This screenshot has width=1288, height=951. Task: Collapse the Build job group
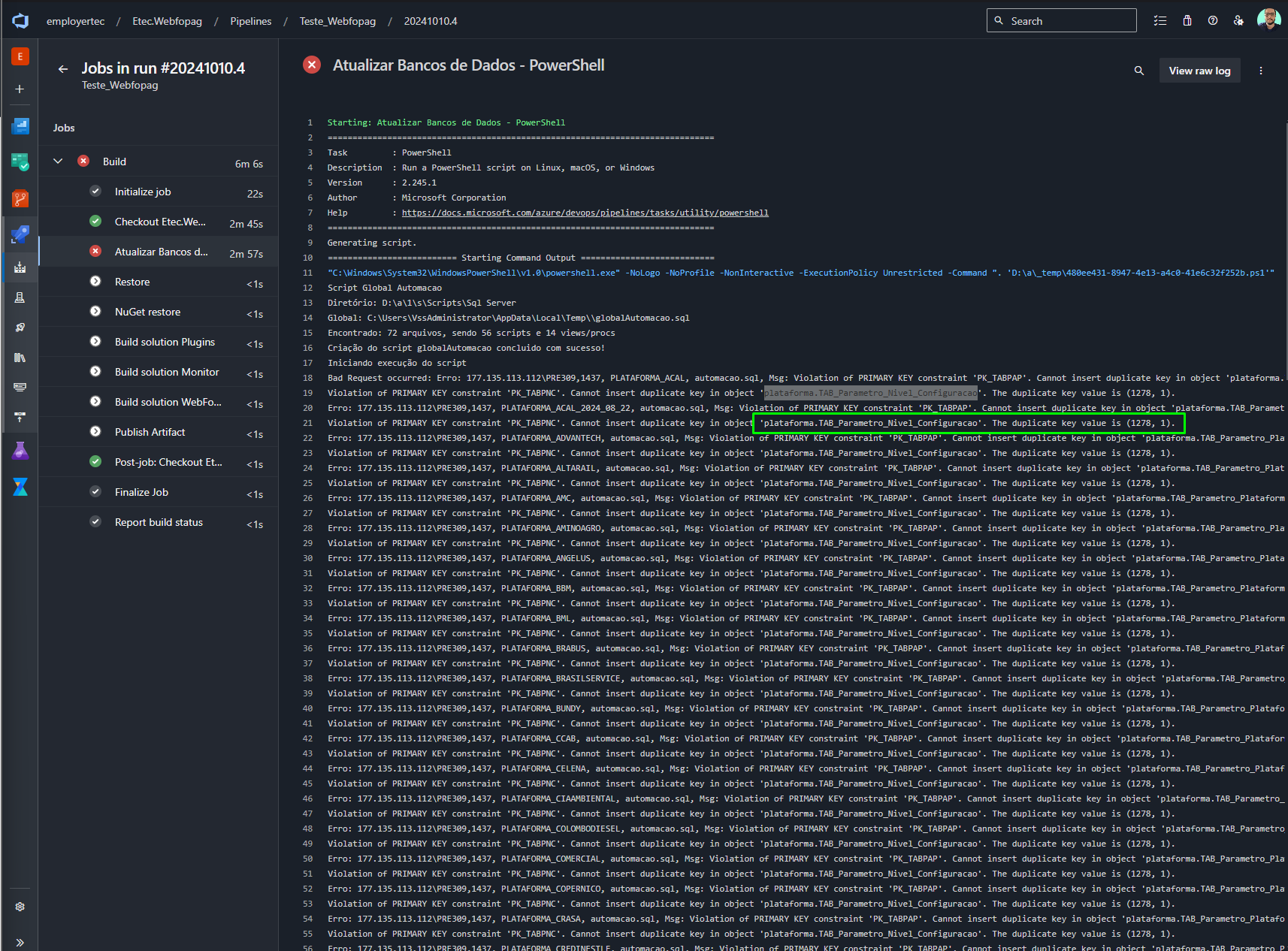pyautogui.click(x=58, y=162)
